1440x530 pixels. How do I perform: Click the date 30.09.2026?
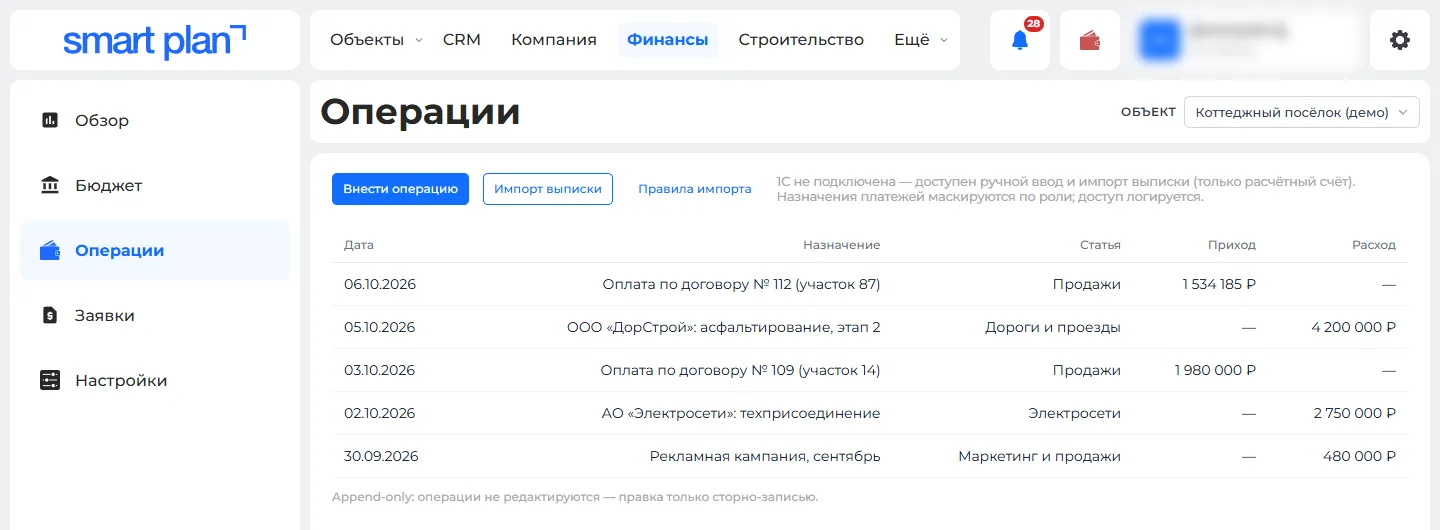coord(381,456)
